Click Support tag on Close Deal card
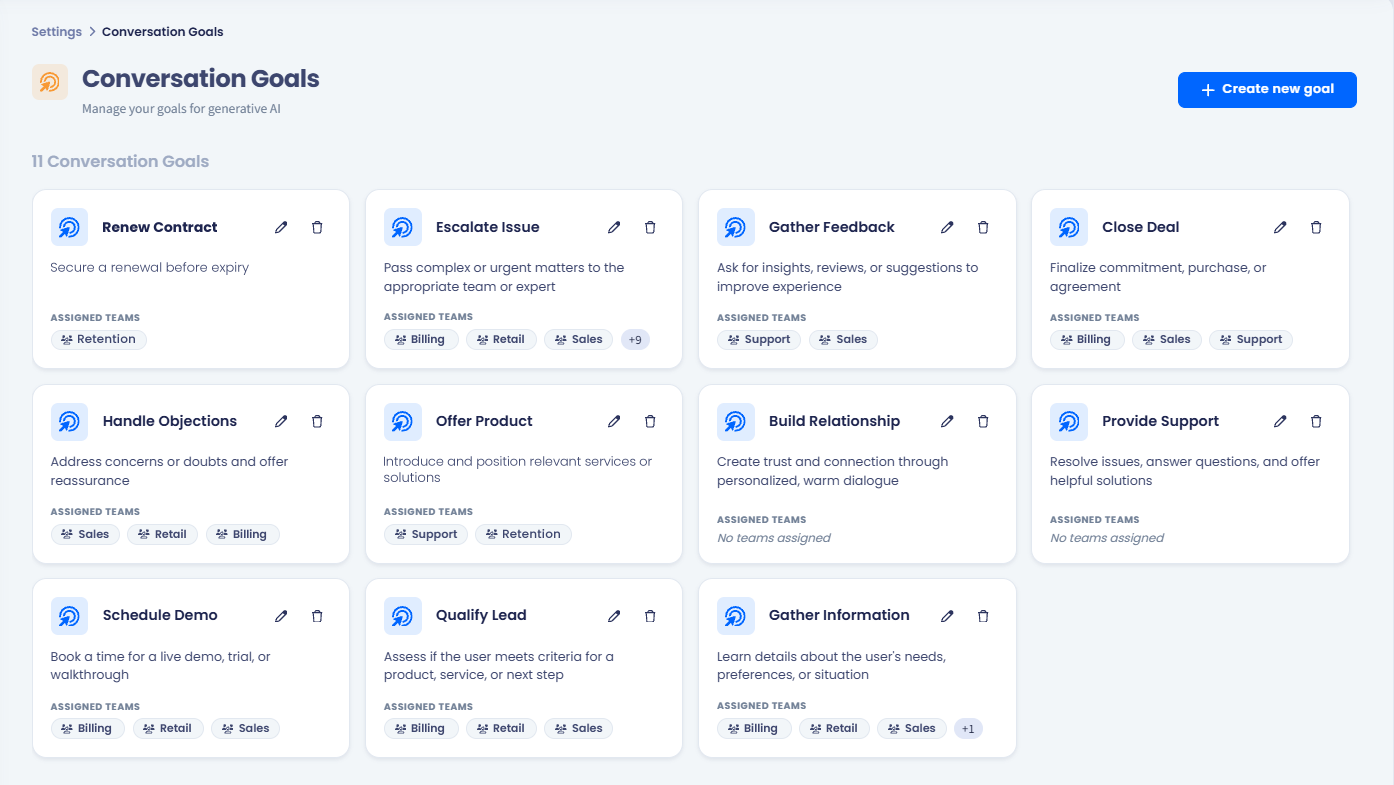The image size is (1394, 785). [x=1251, y=339]
